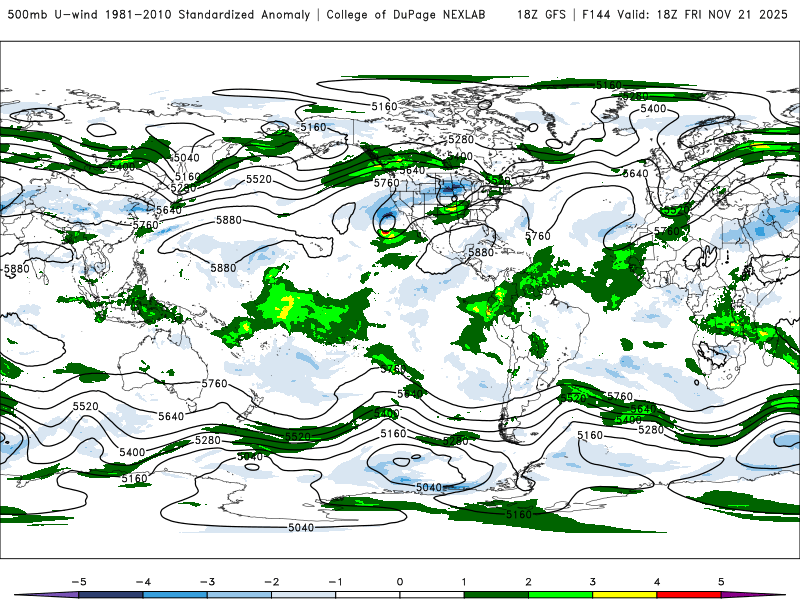Screen dimensions: 800x600
Task: Click "1981-2010 Standardized Anomaly" in the header
Action: (208, 14)
